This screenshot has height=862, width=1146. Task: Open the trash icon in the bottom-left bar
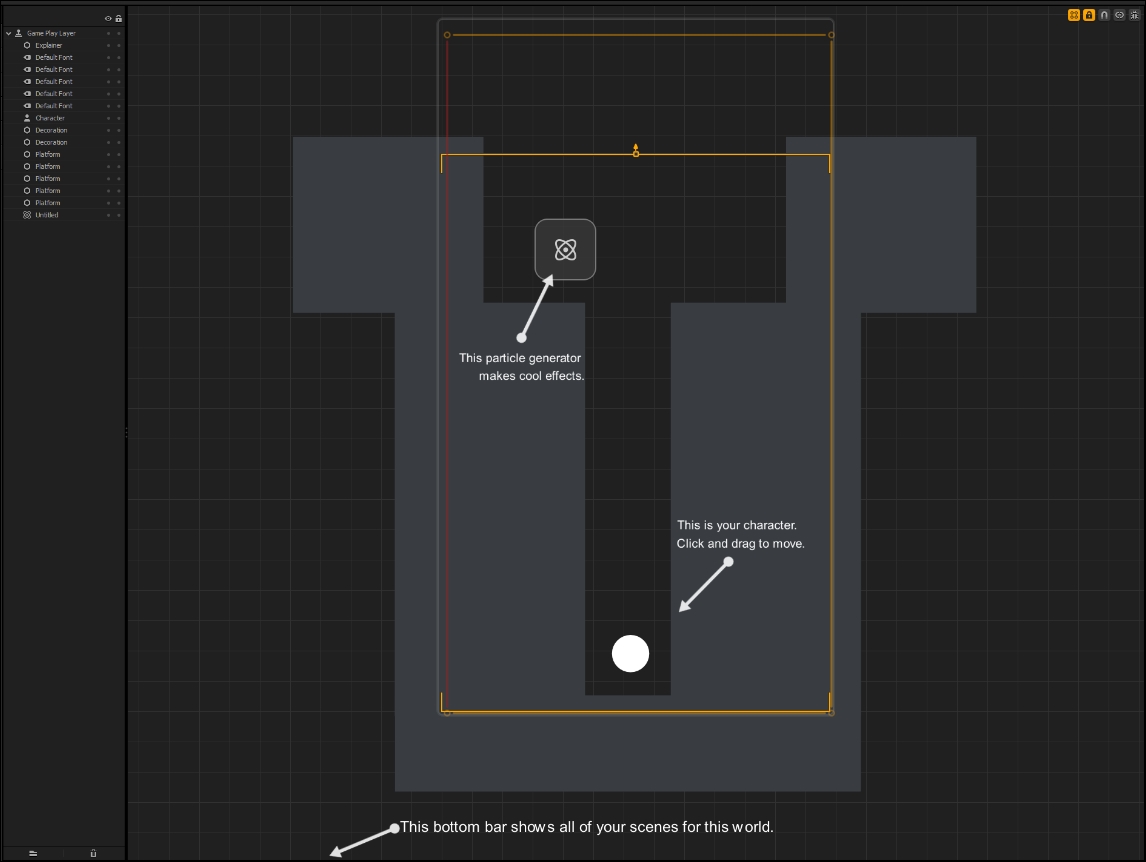pos(92,853)
